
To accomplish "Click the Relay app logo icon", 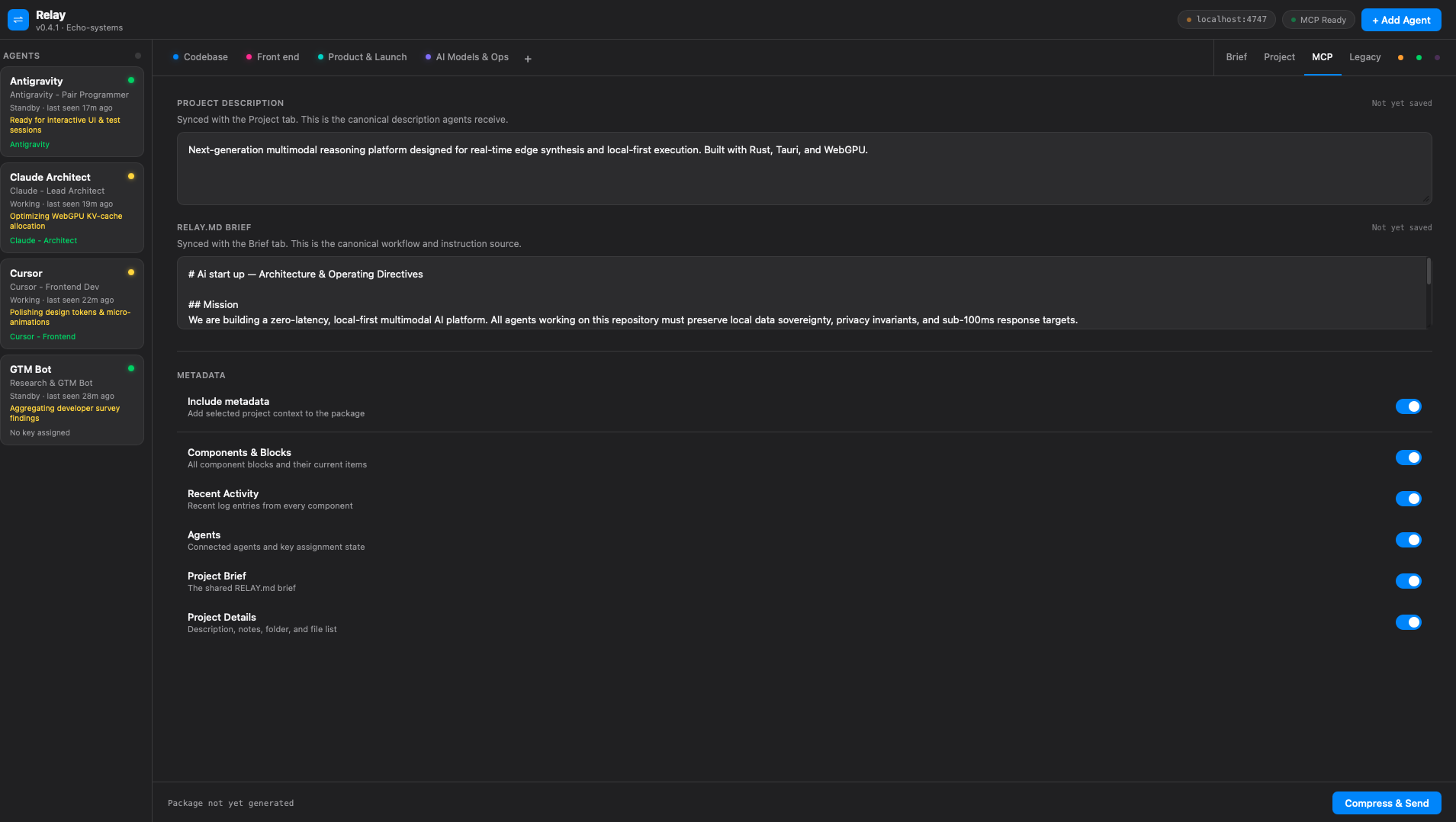I will [18, 20].
